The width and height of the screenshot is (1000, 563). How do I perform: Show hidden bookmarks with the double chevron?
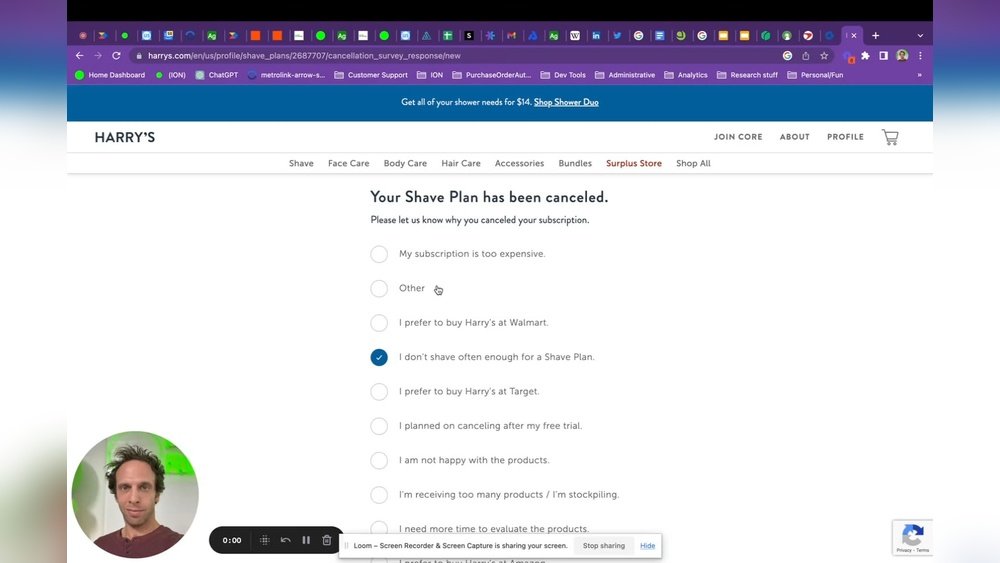[x=919, y=75]
